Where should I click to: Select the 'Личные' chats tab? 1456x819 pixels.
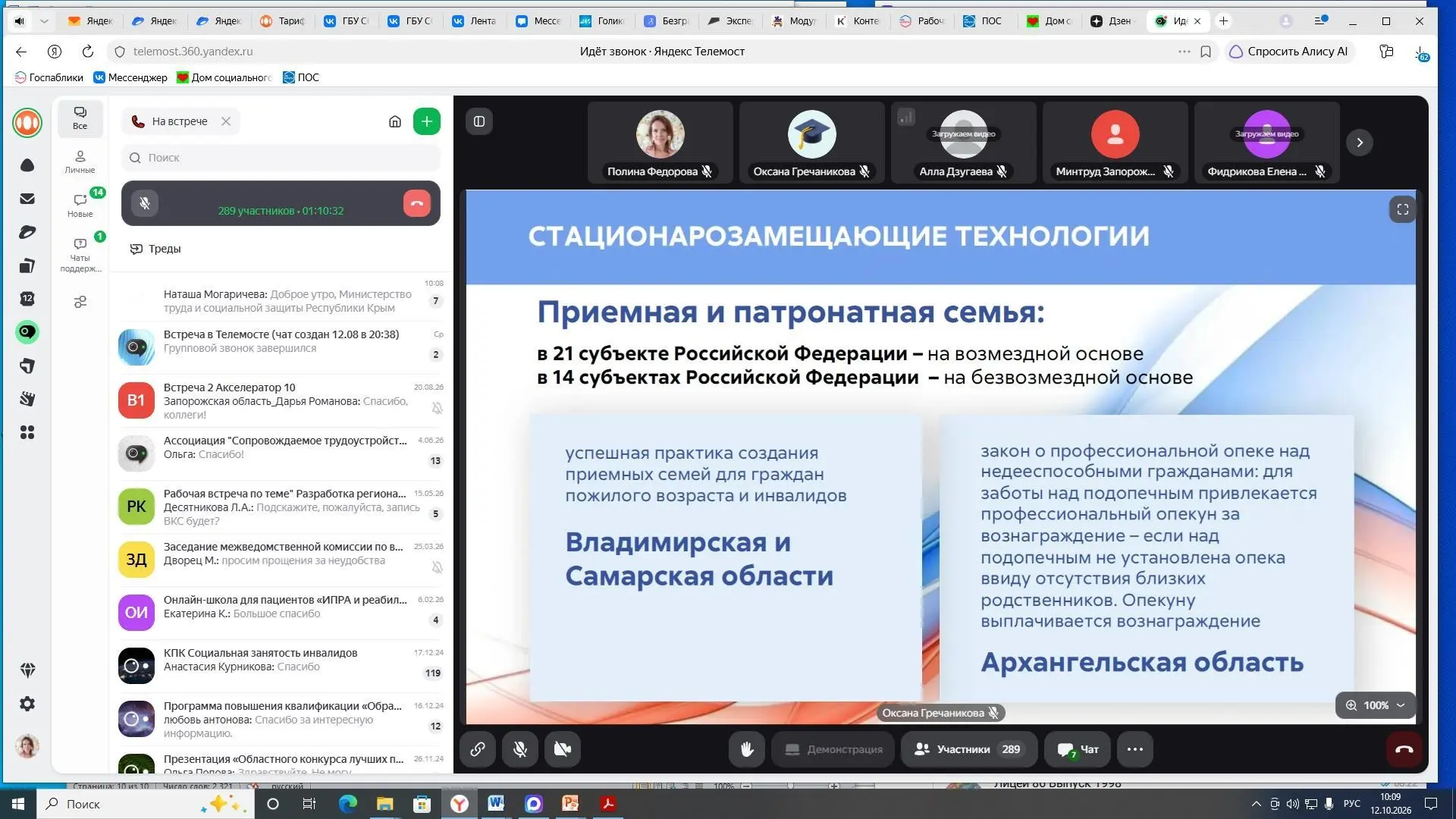coord(80,162)
